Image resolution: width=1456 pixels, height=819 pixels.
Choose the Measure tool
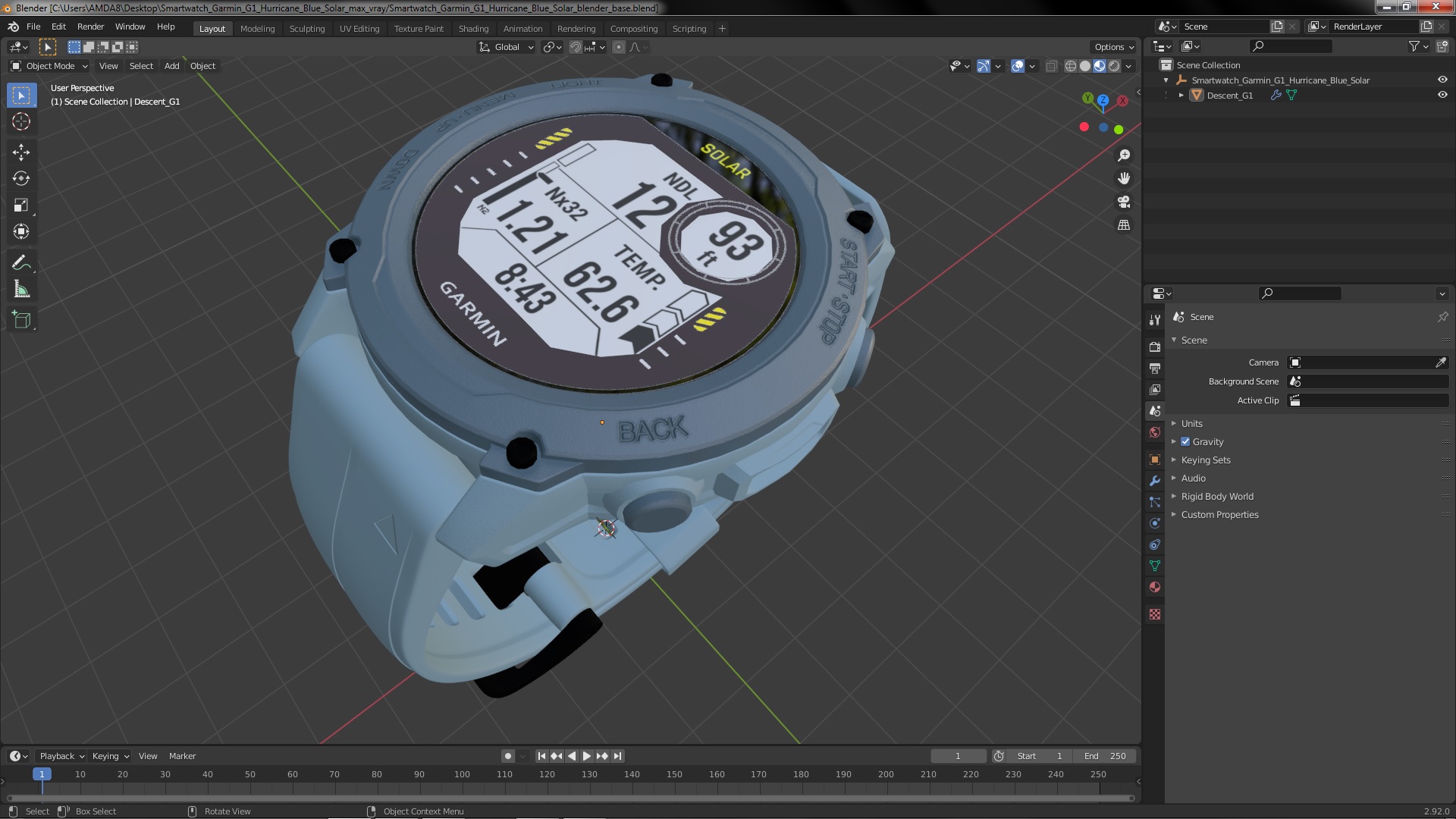(x=21, y=290)
